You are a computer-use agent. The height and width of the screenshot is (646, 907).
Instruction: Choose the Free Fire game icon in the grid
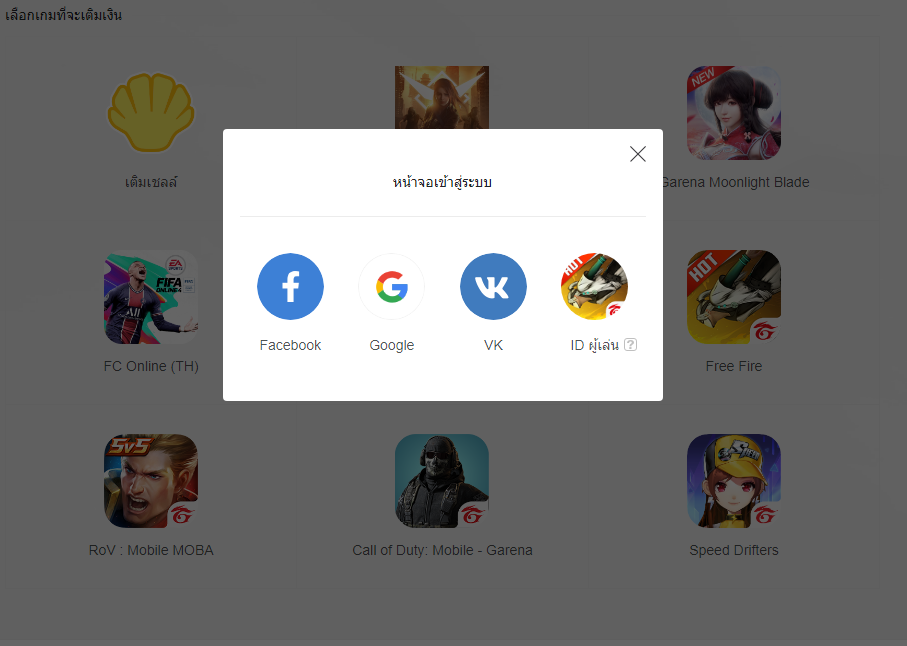coord(733,297)
